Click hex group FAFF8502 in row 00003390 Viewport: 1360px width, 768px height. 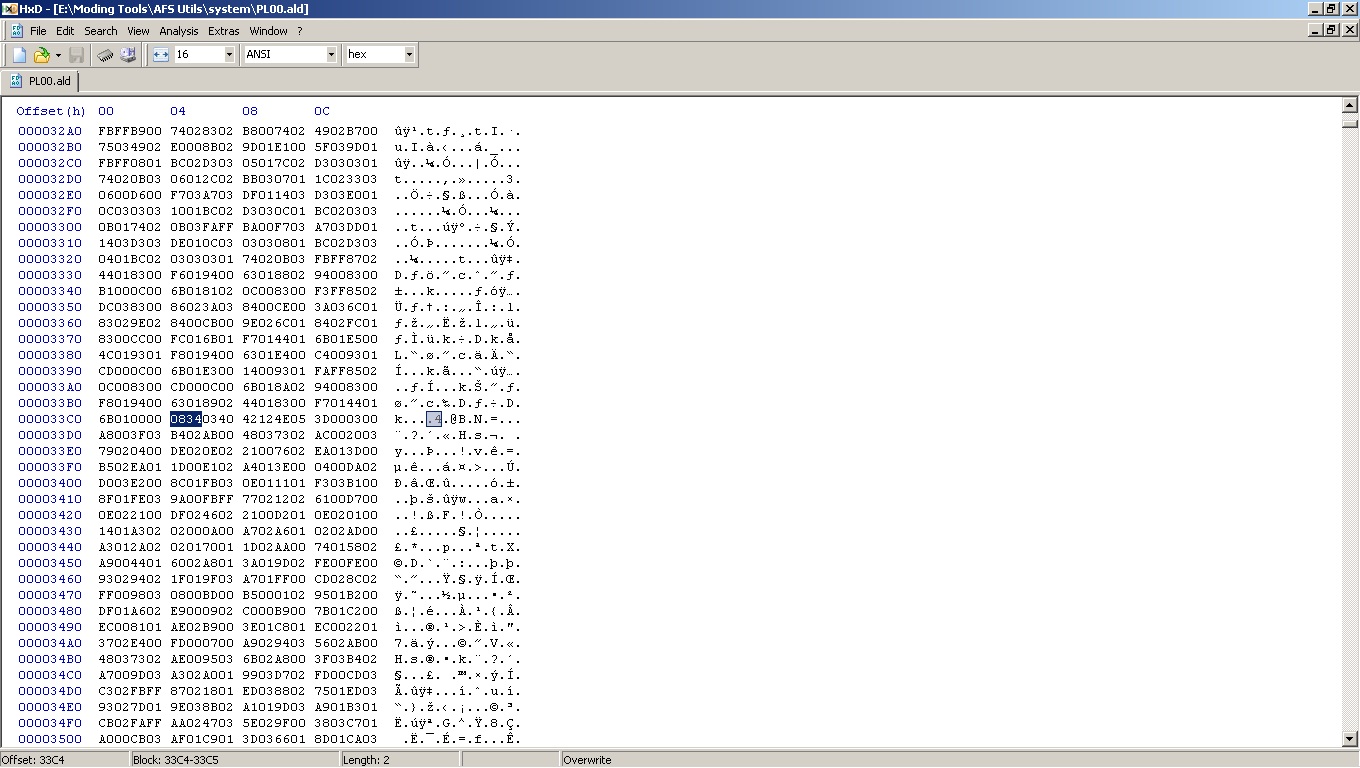pyautogui.click(x=346, y=371)
